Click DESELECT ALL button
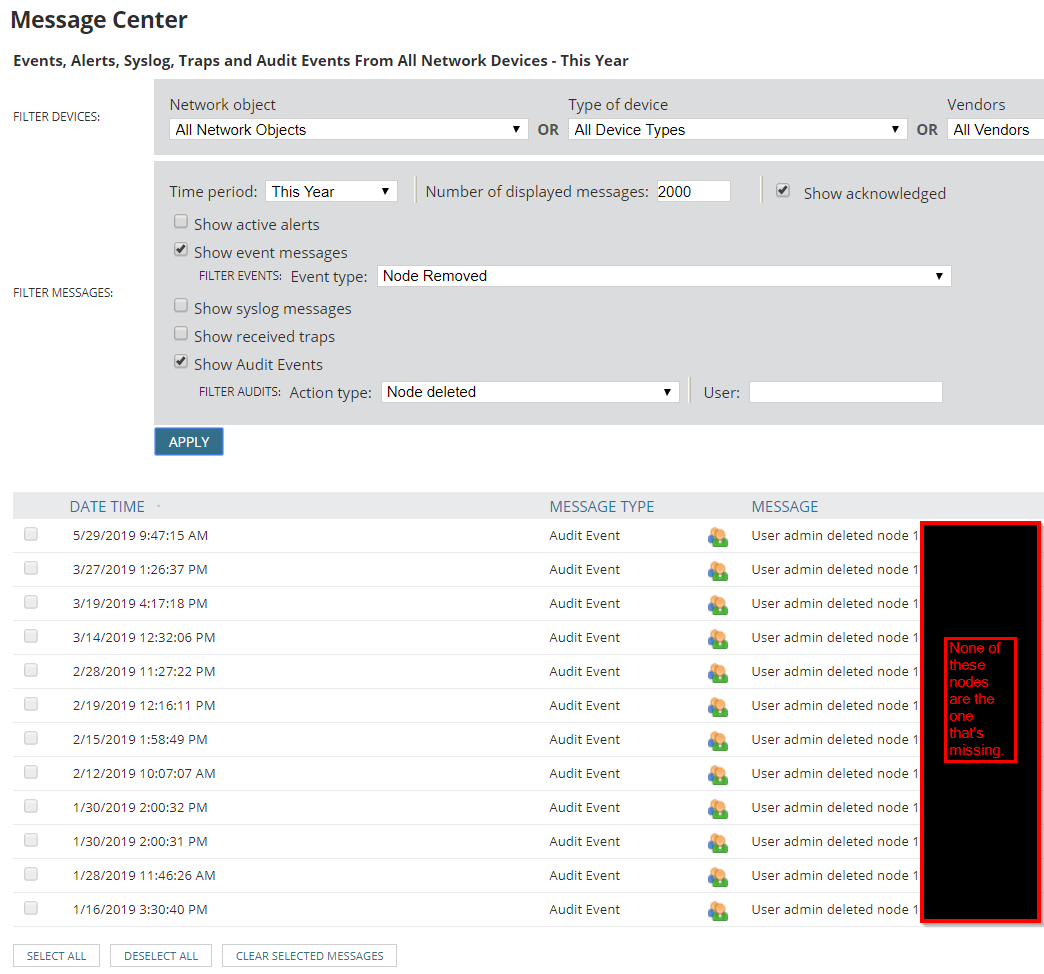This screenshot has width=1044, height=974. point(161,955)
